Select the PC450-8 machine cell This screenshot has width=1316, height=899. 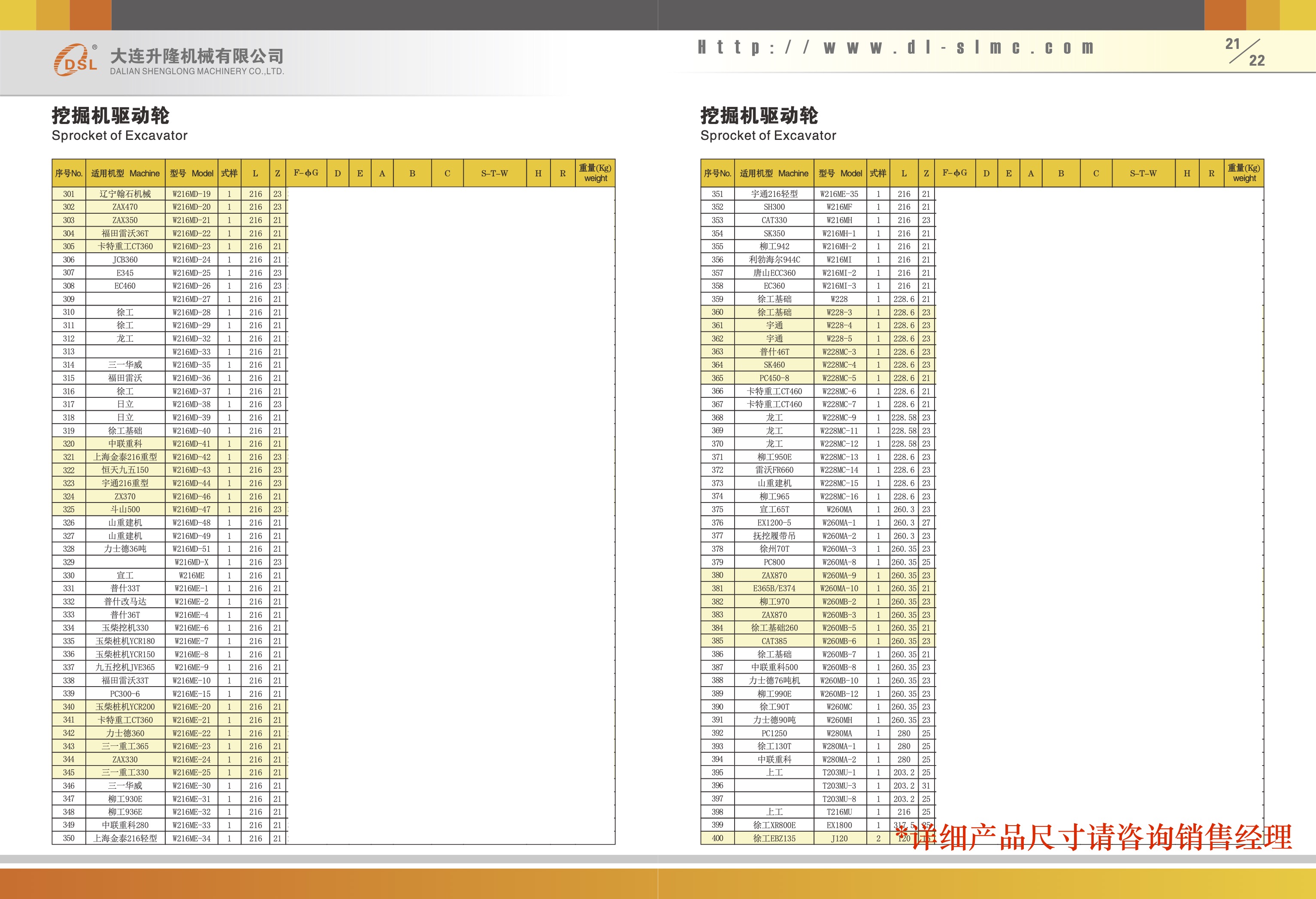click(774, 378)
